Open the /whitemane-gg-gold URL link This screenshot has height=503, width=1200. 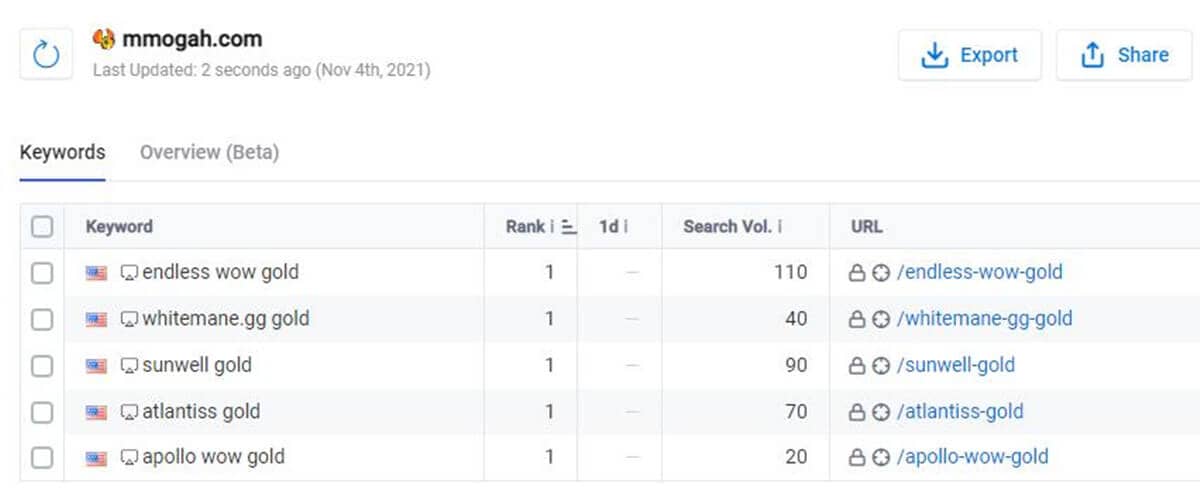(x=984, y=319)
